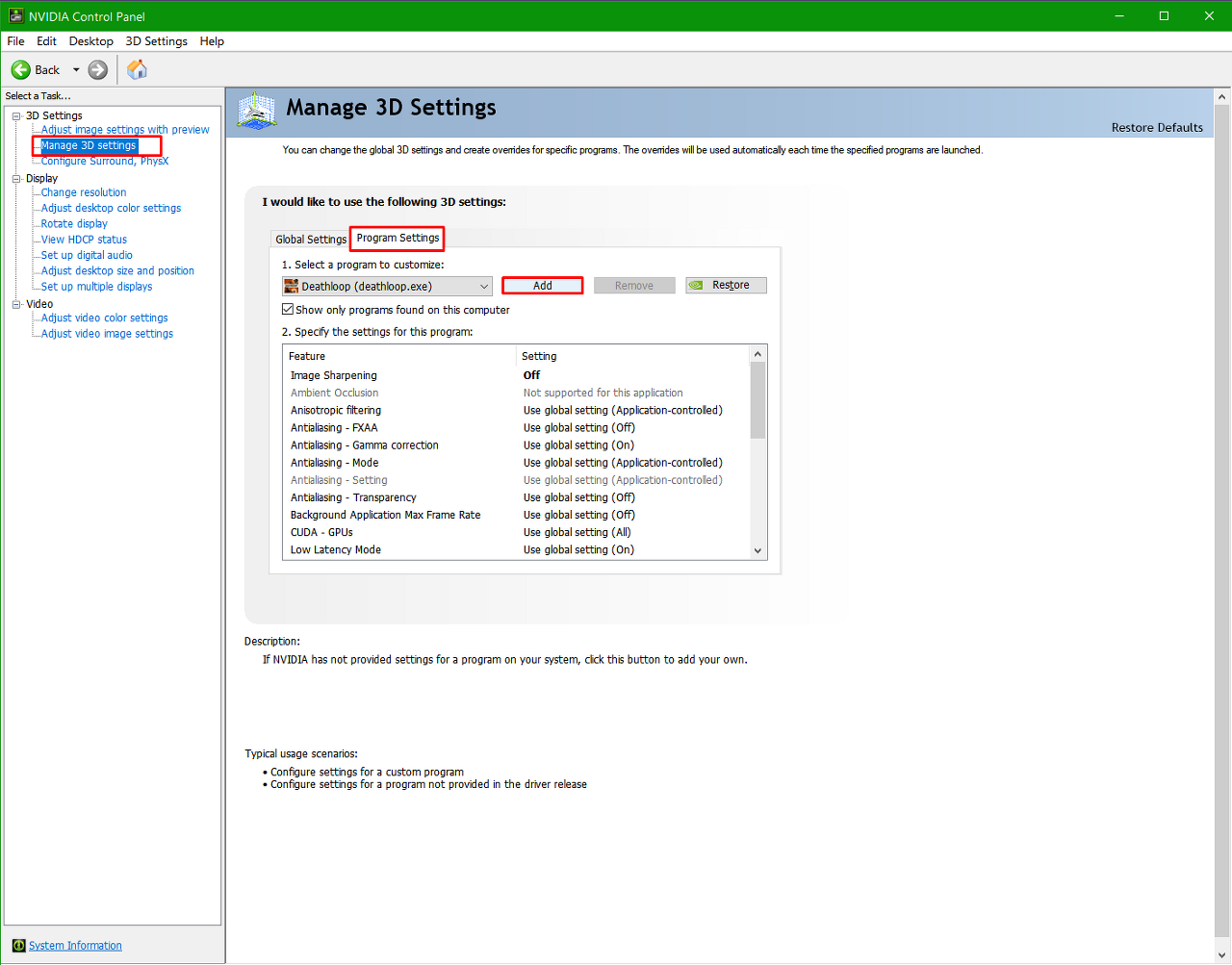The width and height of the screenshot is (1232, 965).
Task: Click settings list scrollbar thumb
Action: coord(757,400)
